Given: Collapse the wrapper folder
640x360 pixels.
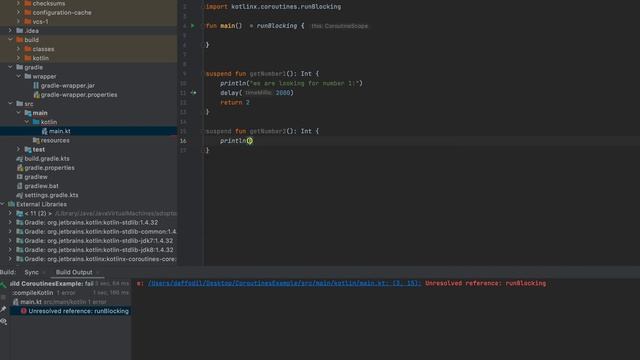Looking at the screenshot, I should (x=18, y=76).
